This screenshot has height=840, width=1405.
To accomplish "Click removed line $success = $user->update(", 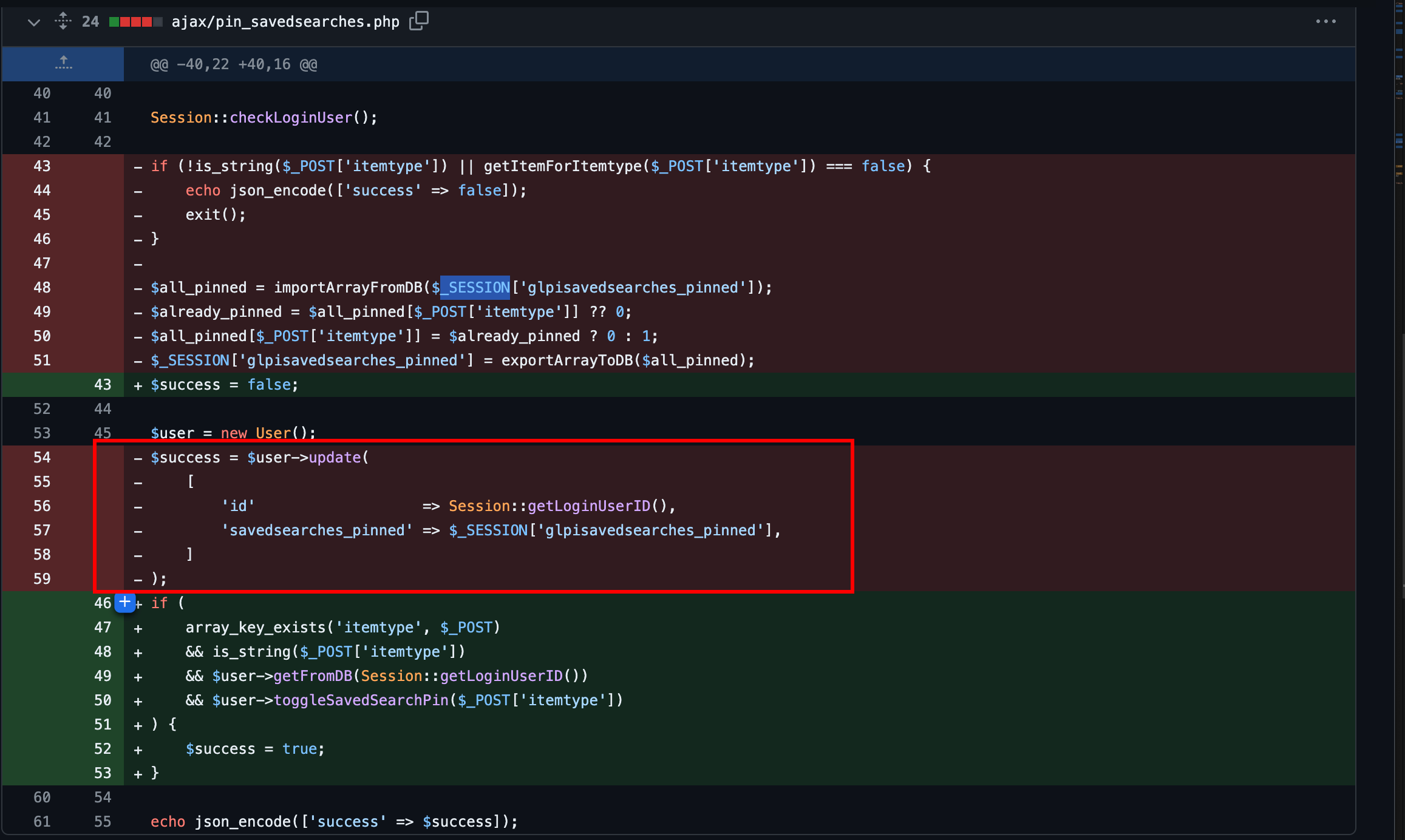I will point(259,457).
